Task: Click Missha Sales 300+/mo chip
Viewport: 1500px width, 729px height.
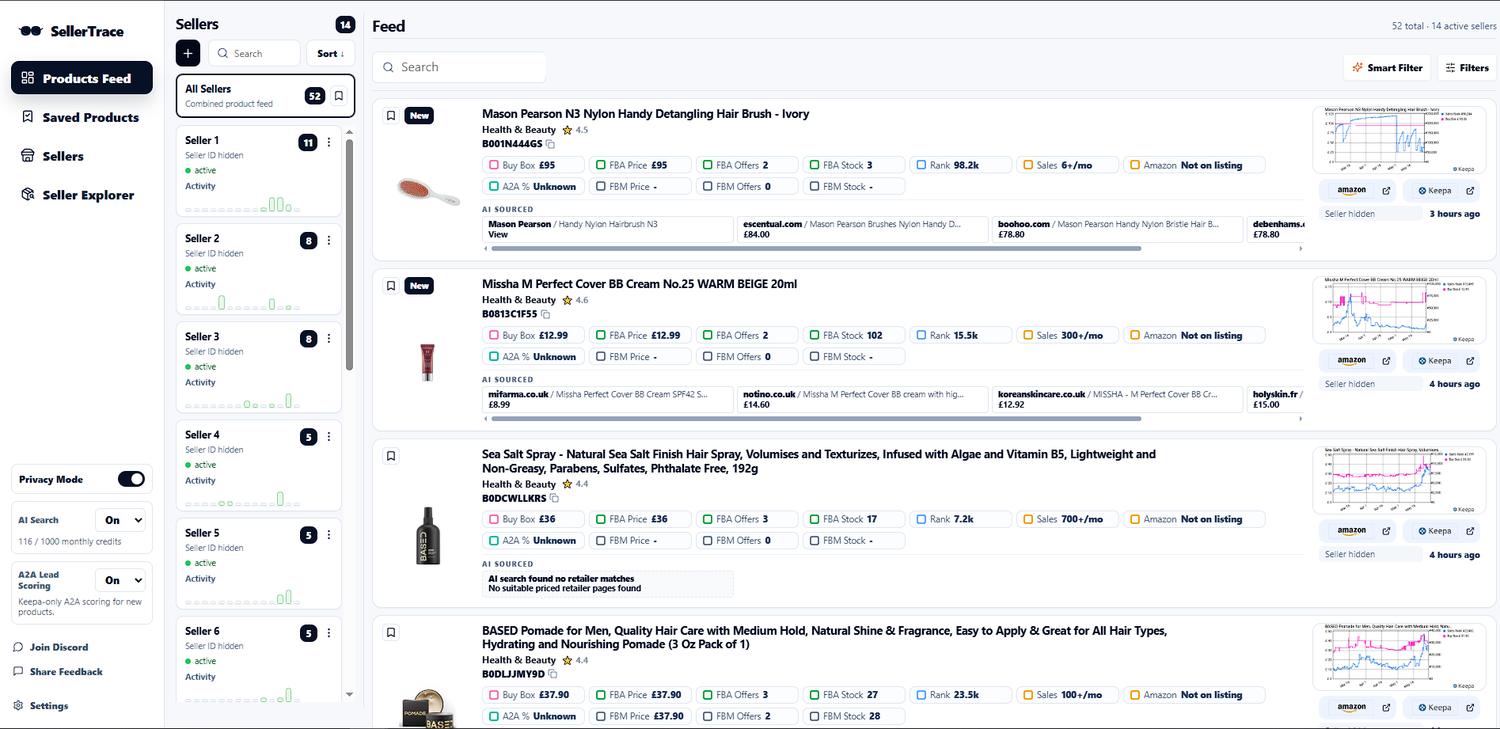Action: (x=1066, y=335)
